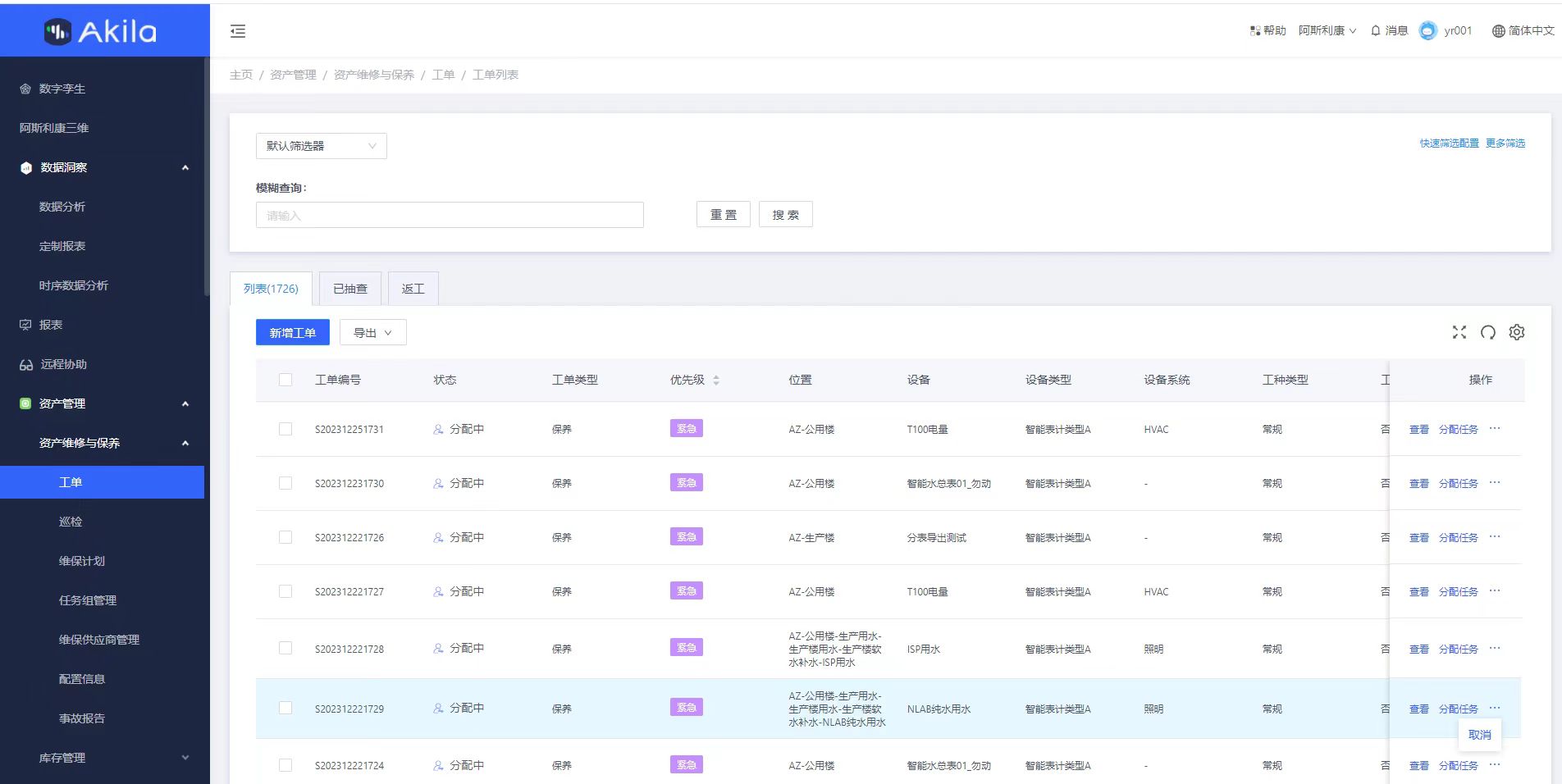Viewport: 1562px width, 784px height.
Task: Click the 远程协助 sidebar icon
Action: [x=26, y=364]
